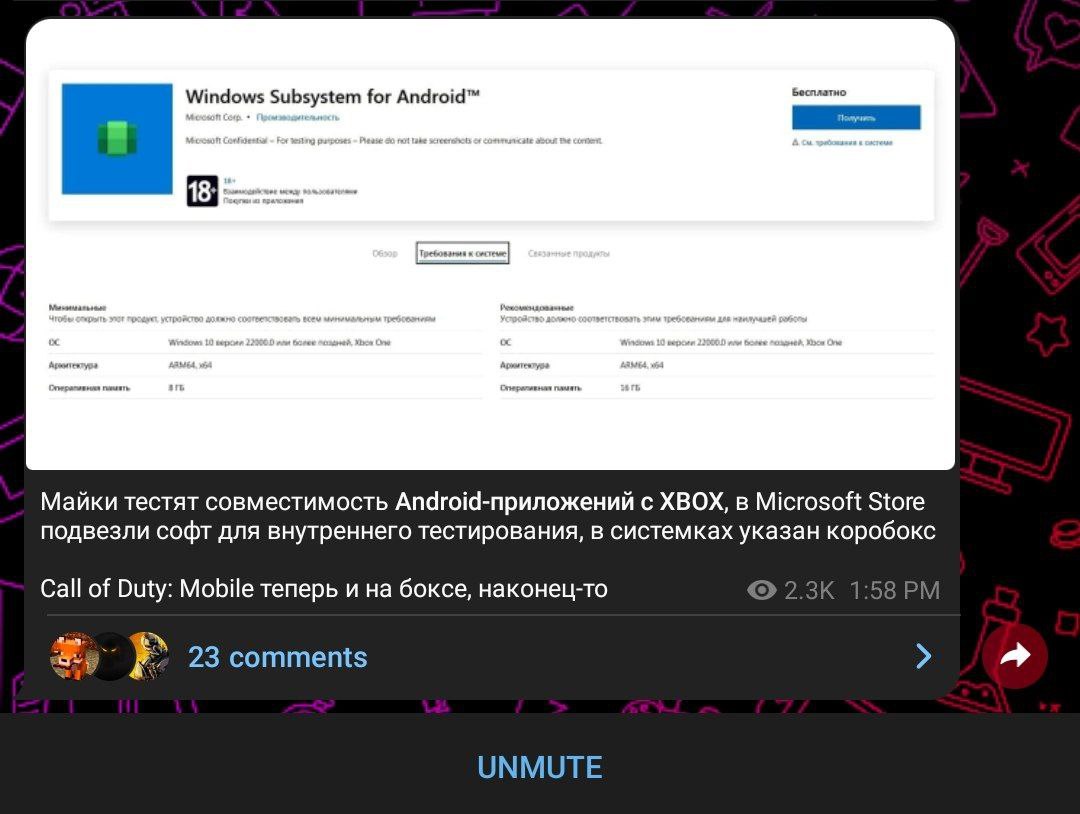Click the yellow commenter avatar

[149, 656]
